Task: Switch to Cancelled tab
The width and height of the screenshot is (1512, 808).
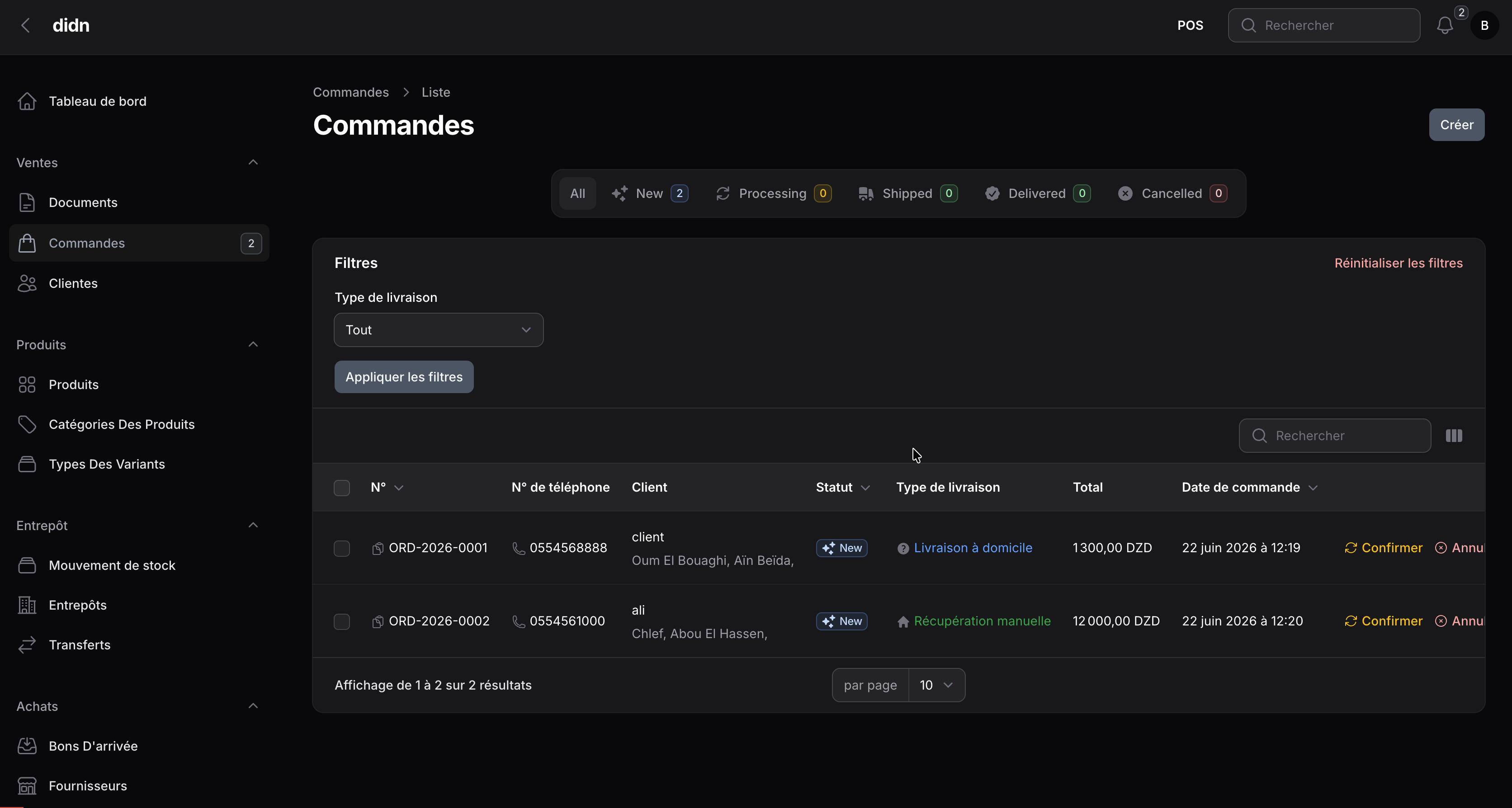Action: tap(1172, 193)
